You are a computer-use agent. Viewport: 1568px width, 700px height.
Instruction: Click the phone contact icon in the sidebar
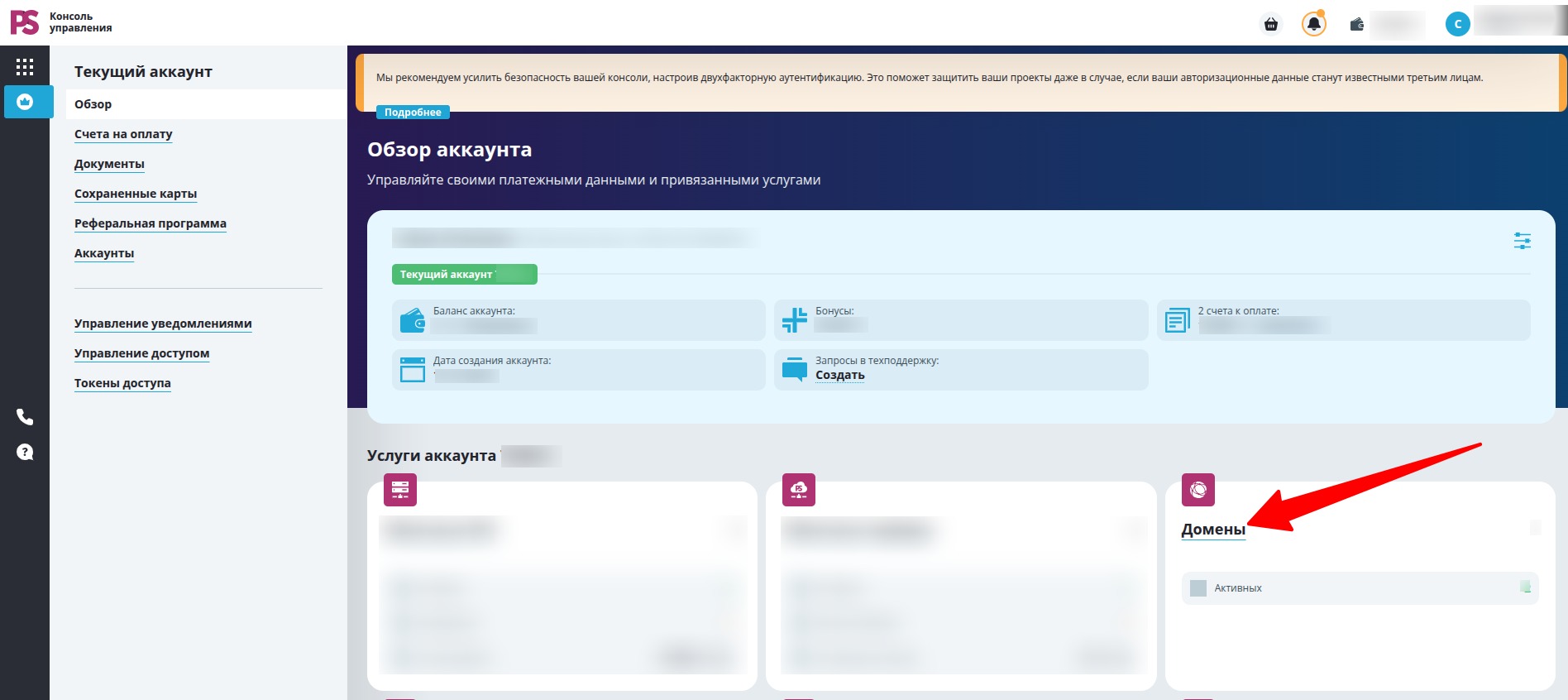(x=25, y=417)
